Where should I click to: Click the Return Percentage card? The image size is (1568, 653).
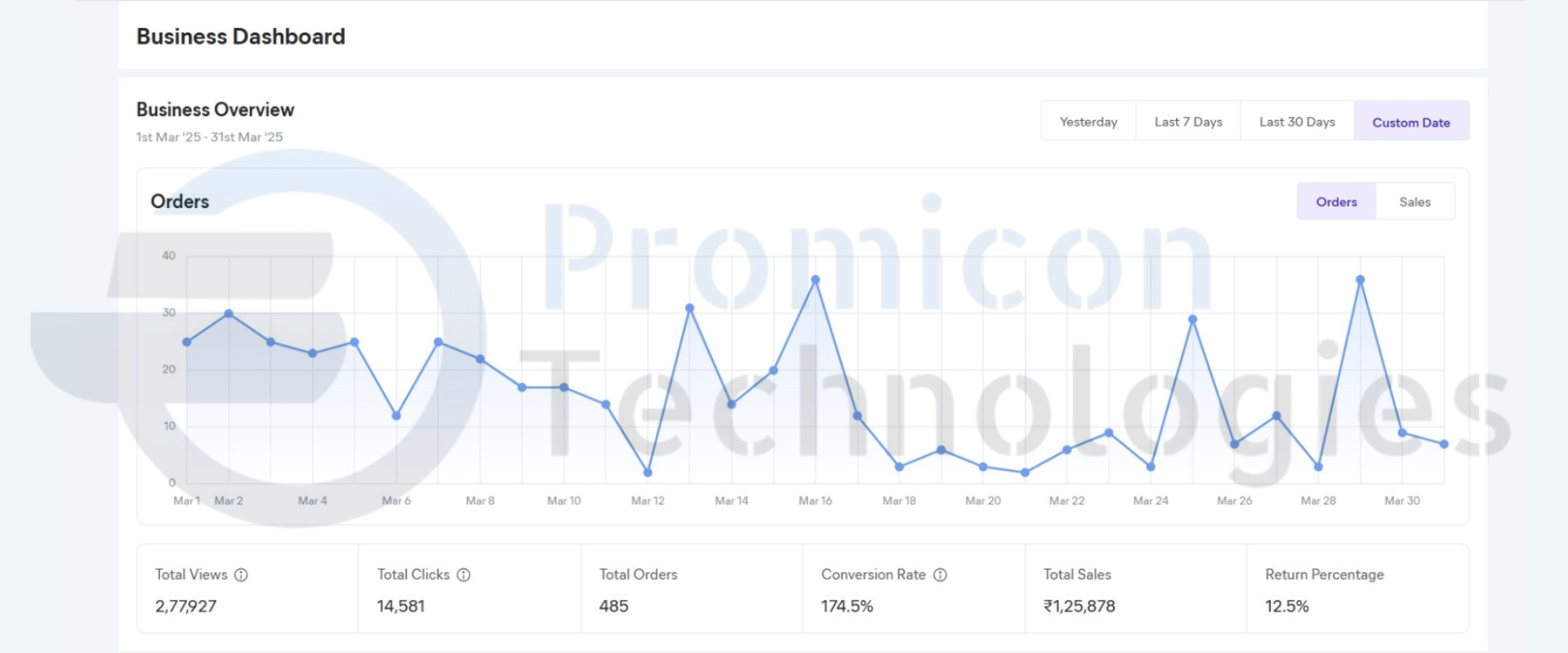coord(1357,589)
